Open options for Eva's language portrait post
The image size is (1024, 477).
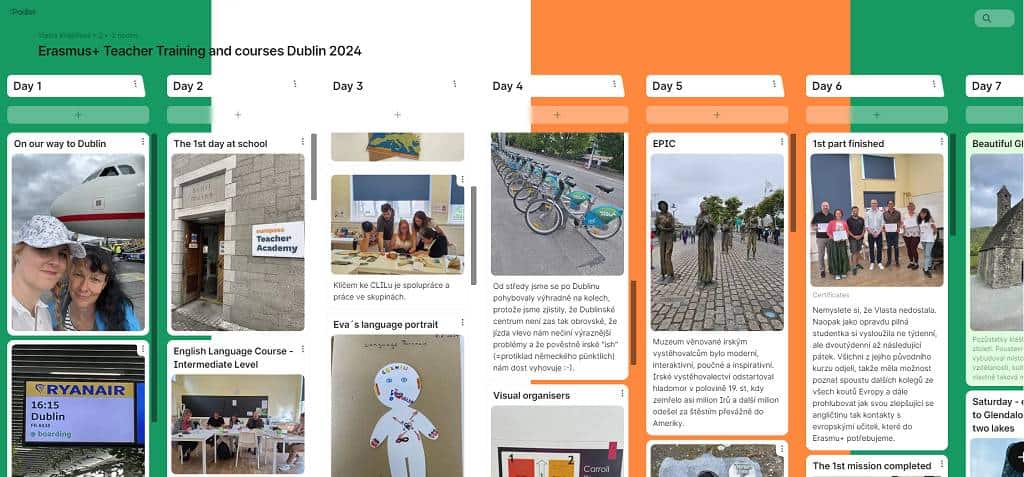click(462, 323)
